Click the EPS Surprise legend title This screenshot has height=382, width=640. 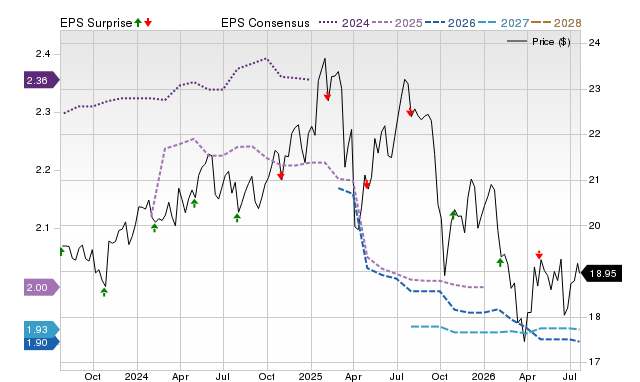(x=96, y=23)
